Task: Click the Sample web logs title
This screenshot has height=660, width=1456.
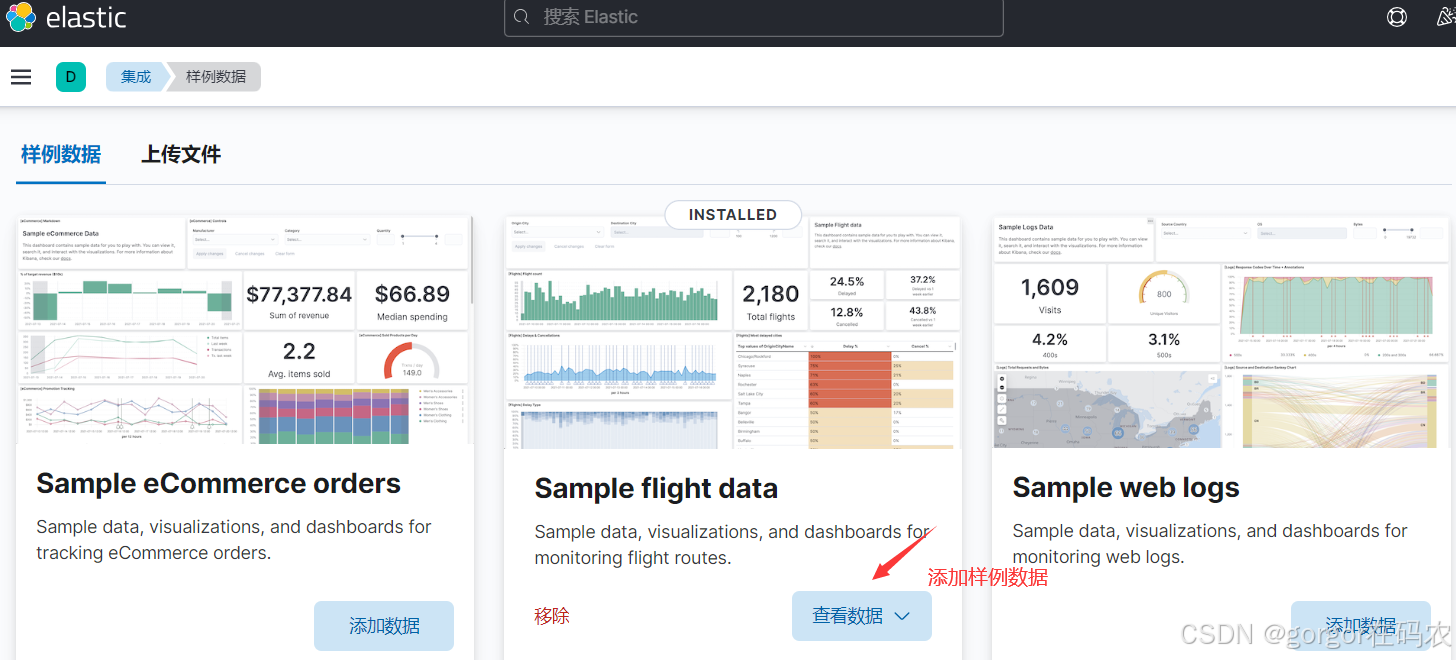Action: (1126, 488)
